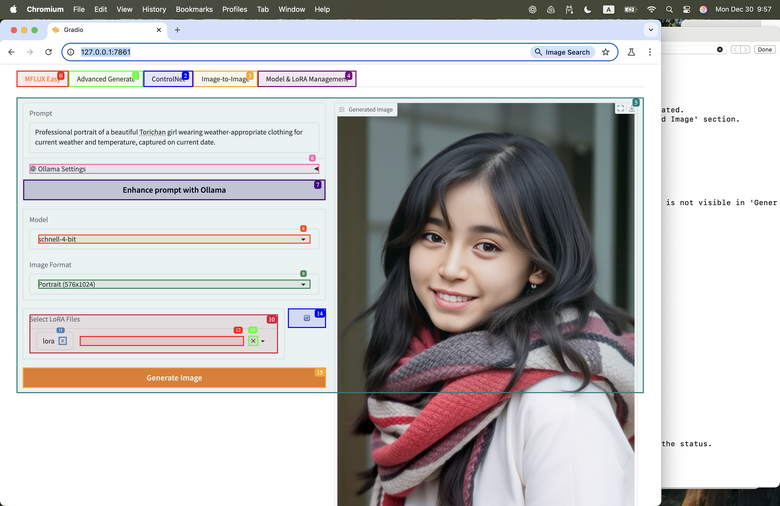Switch to the Image-to-Image tab
The width and height of the screenshot is (780, 506).
[225, 79]
